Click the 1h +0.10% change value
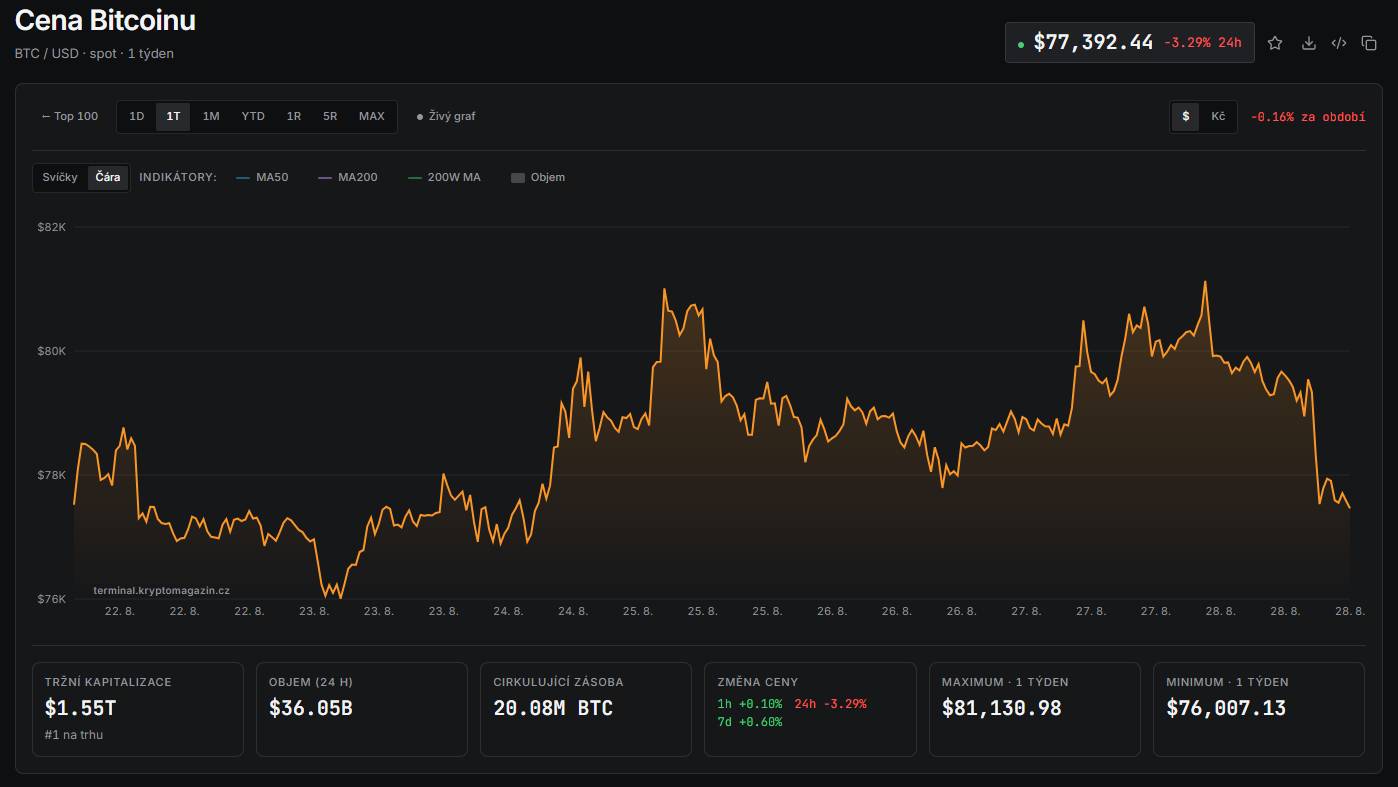This screenshot has width=1398, height=787. tap(750, 704)
